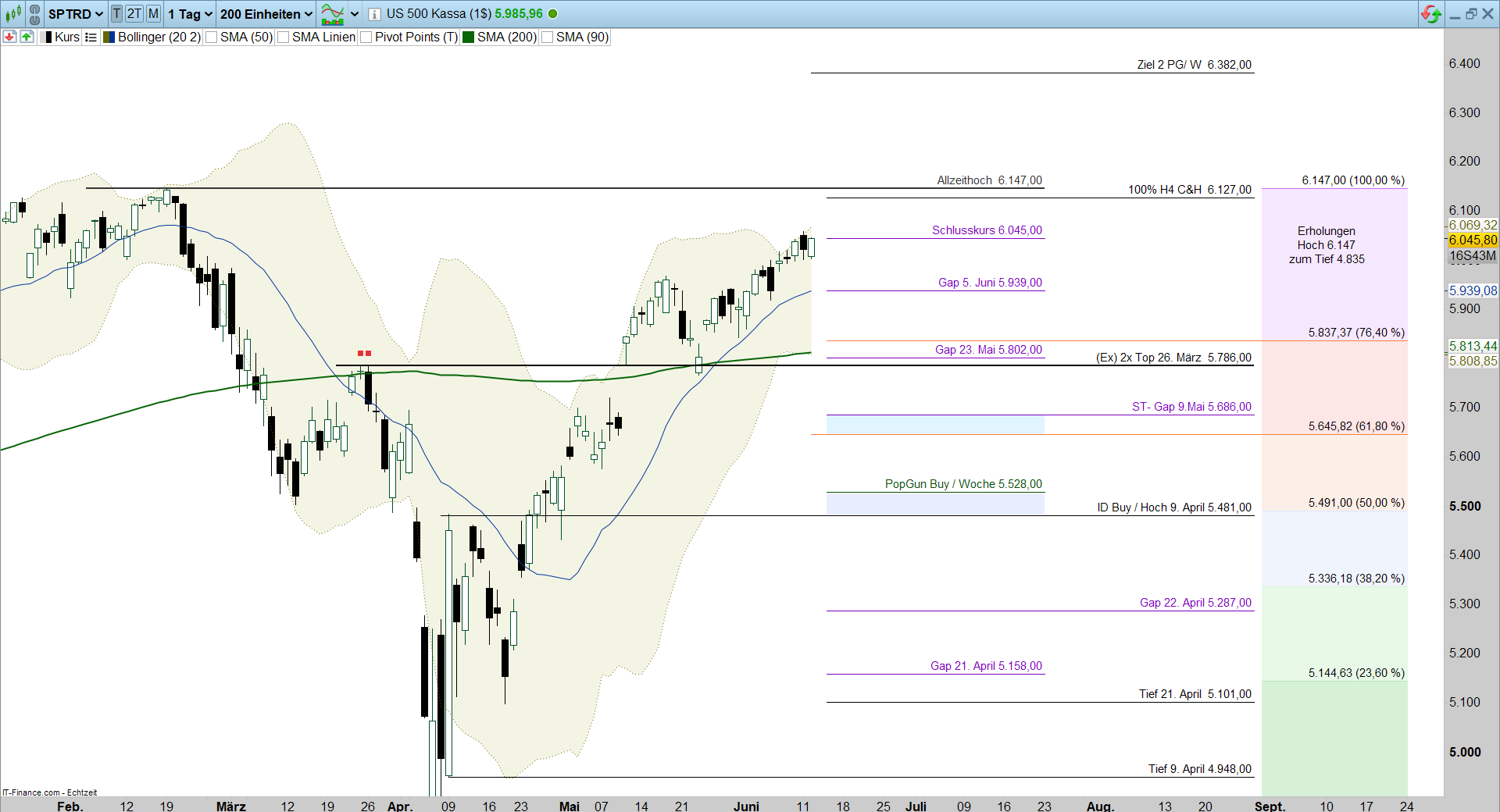Toggle the SMA (50) checkbox

211,37
